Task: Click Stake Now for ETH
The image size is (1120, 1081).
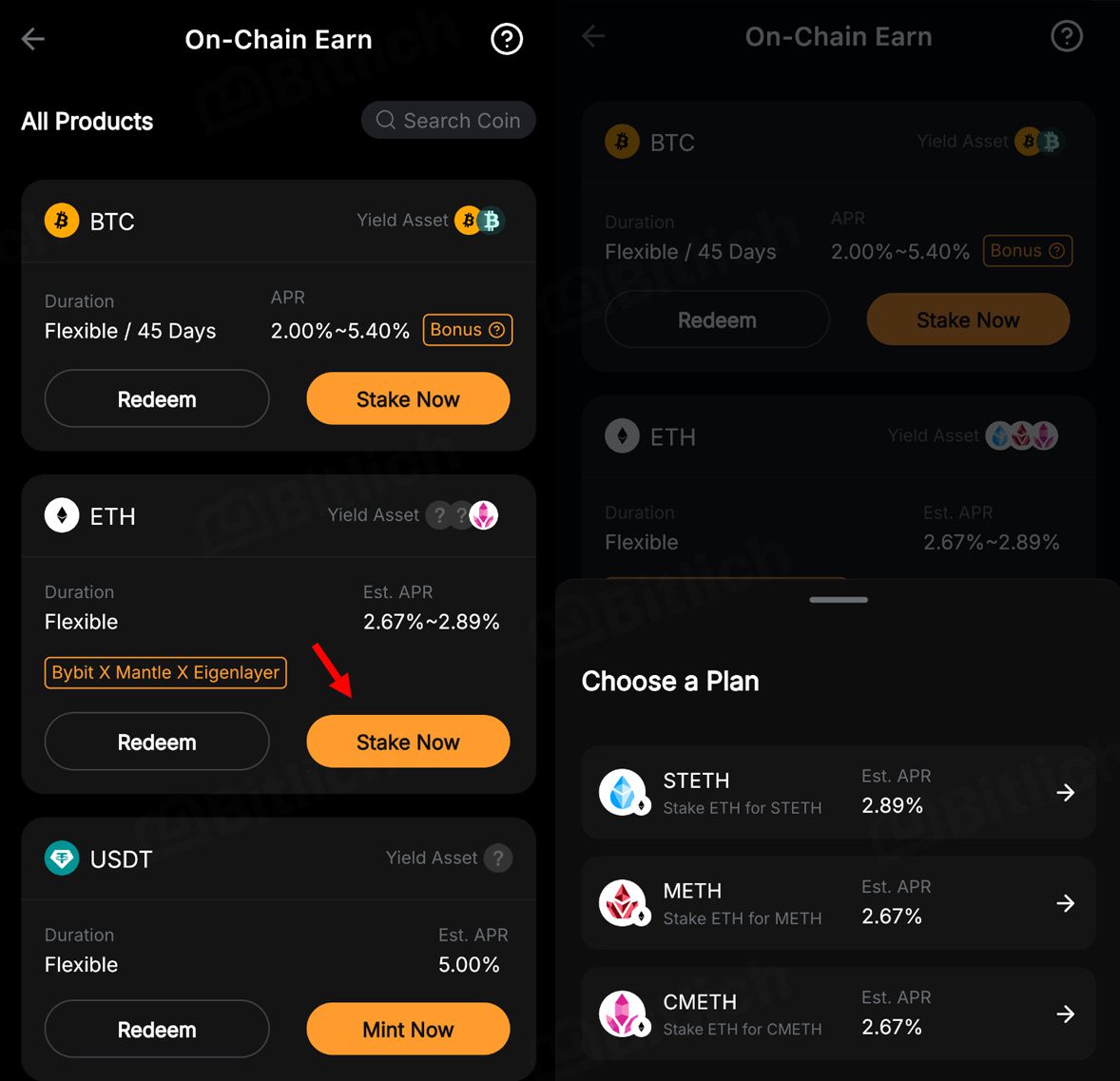Action: pyautogui.click(x=408, y=742)
